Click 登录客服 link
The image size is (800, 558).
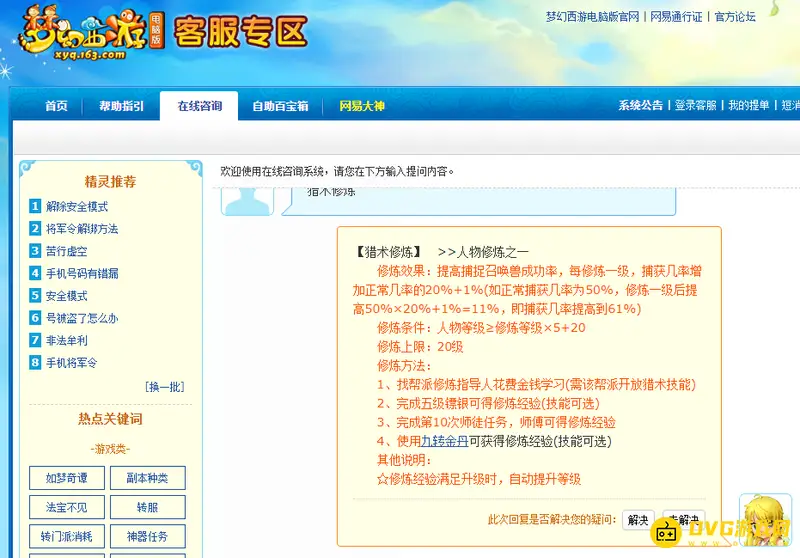point(695,105)
